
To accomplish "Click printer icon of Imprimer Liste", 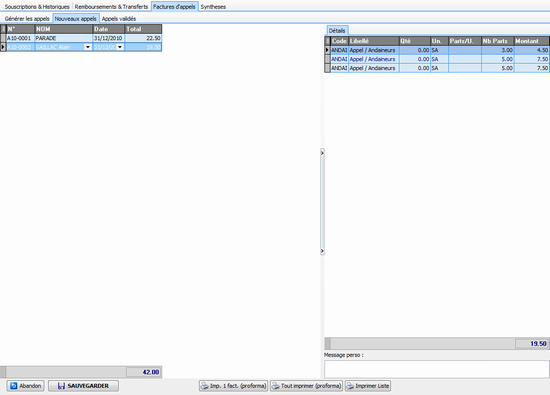I will (x=350, y=386).
